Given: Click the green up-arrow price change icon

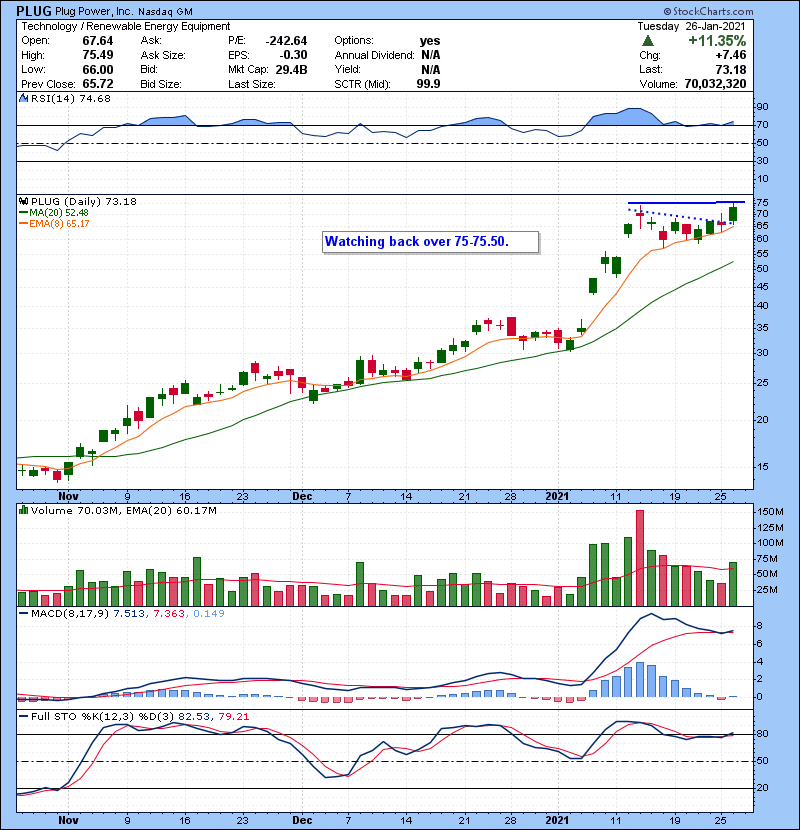Looking at the screenshot, I should click(x=648, y=41).
